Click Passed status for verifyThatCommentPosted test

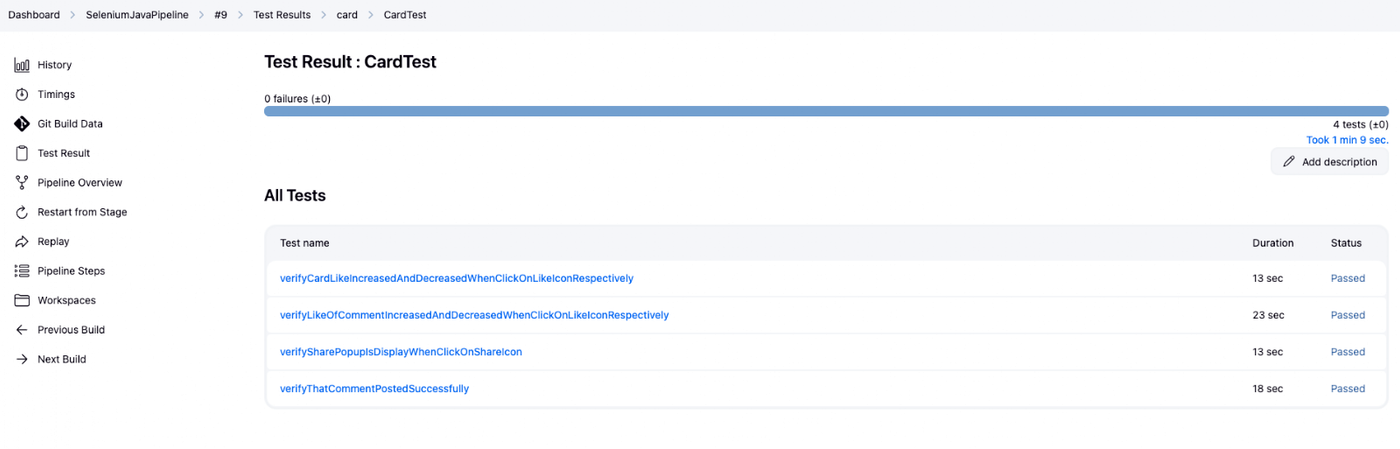tap(1348, 389)
